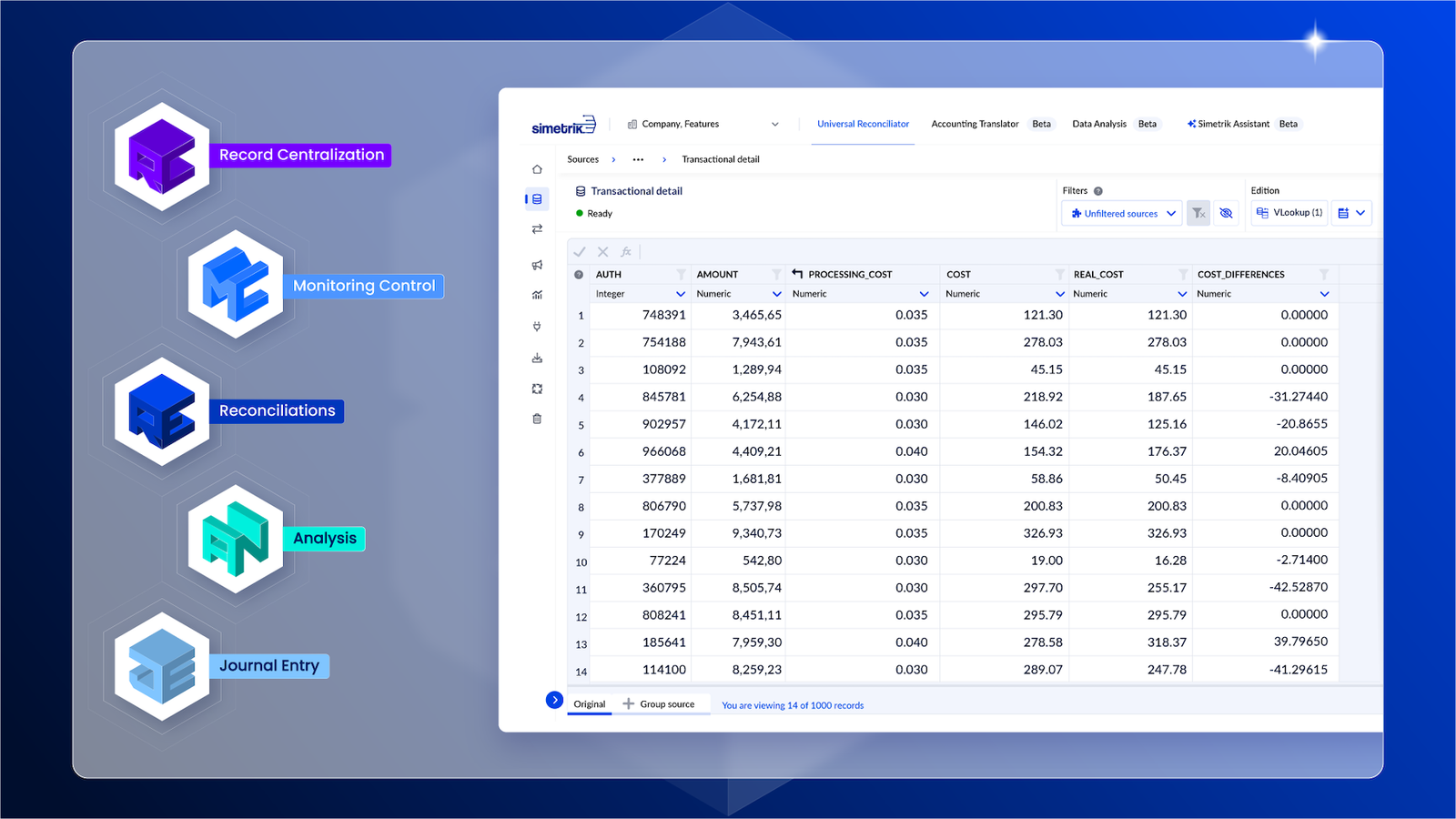Expand the AUTH Integer type dropdown
1456x819 pixels.
tap(680, 294)
